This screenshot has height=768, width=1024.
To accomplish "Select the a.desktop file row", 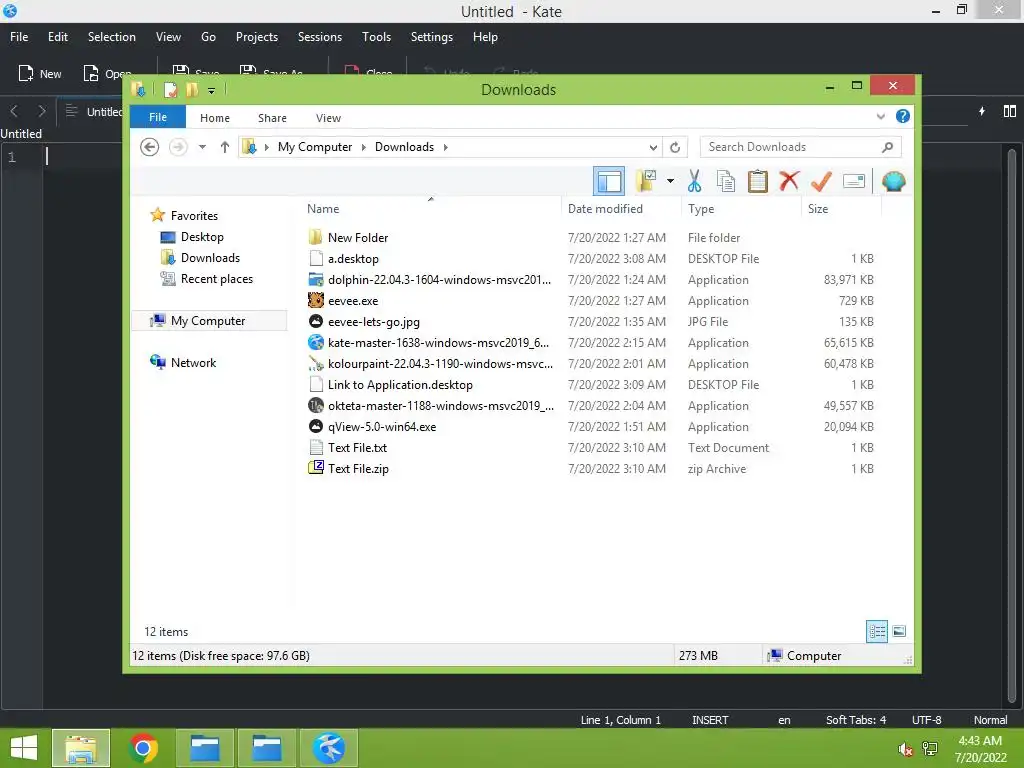I will [x=590, y=259].
